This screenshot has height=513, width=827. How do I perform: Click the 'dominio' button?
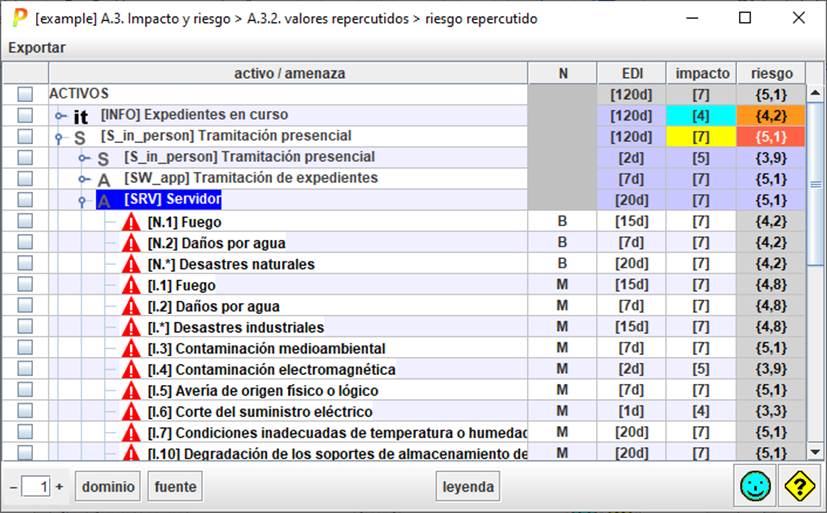(108, 487)
